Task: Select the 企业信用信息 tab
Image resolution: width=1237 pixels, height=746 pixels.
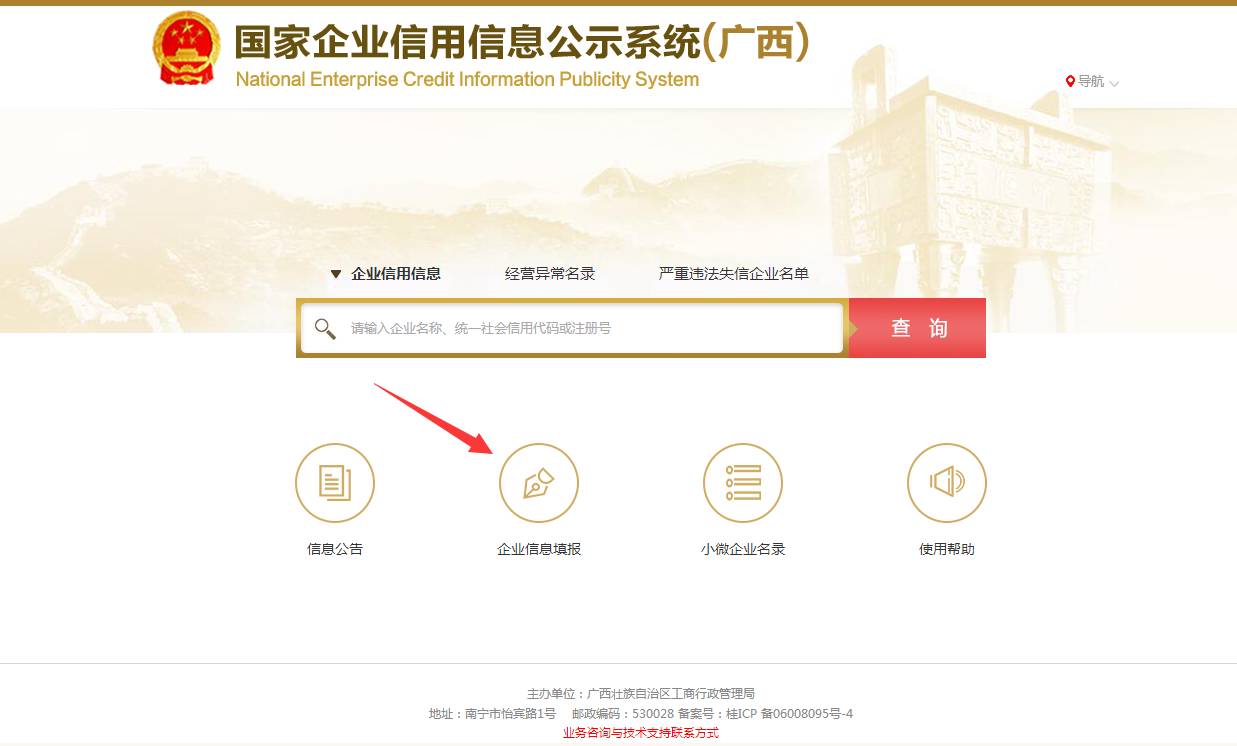Action: pos(396,273)
